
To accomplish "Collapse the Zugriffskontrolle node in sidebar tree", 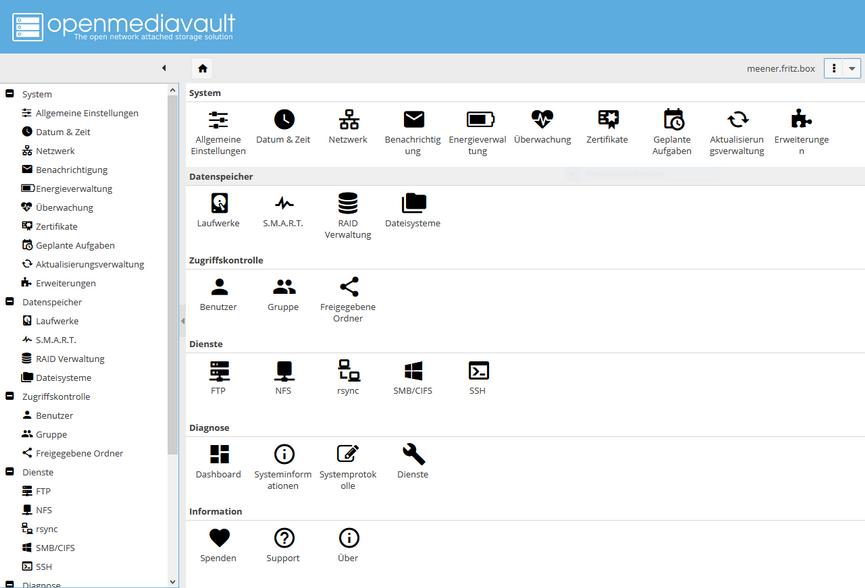I will tap(9, 396).
